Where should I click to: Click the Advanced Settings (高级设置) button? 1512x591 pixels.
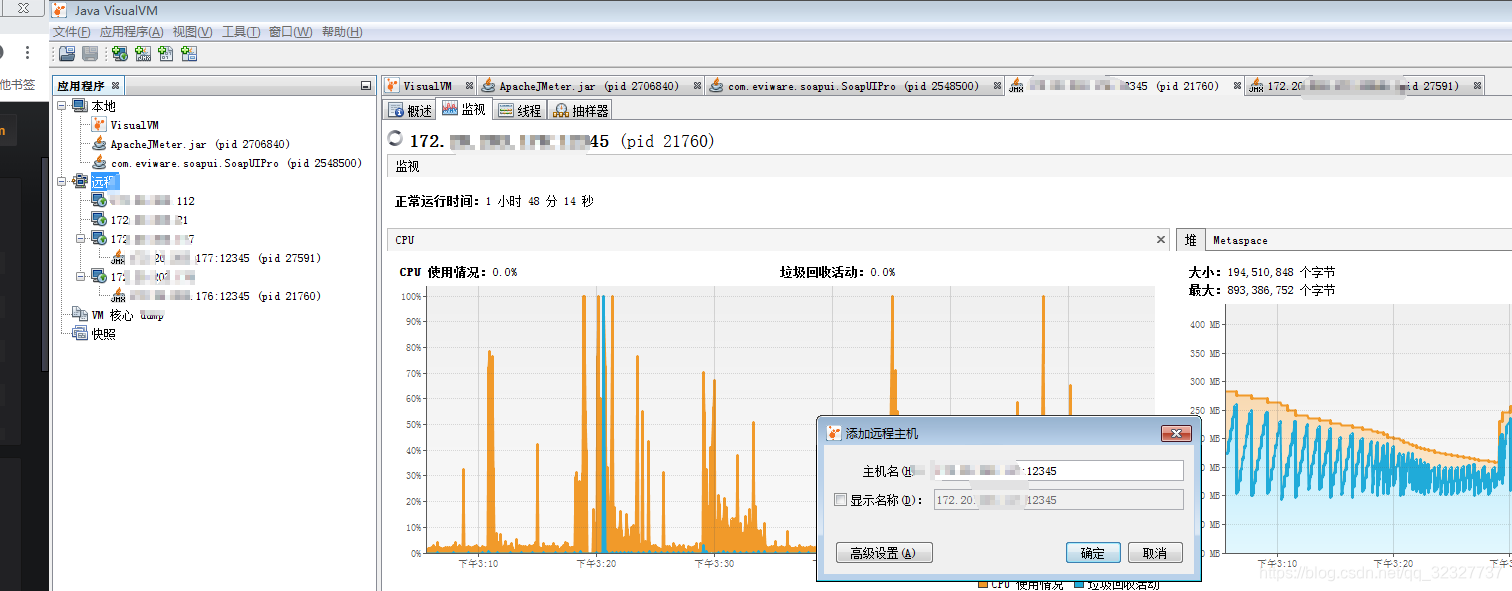click(x=884, y=553)
